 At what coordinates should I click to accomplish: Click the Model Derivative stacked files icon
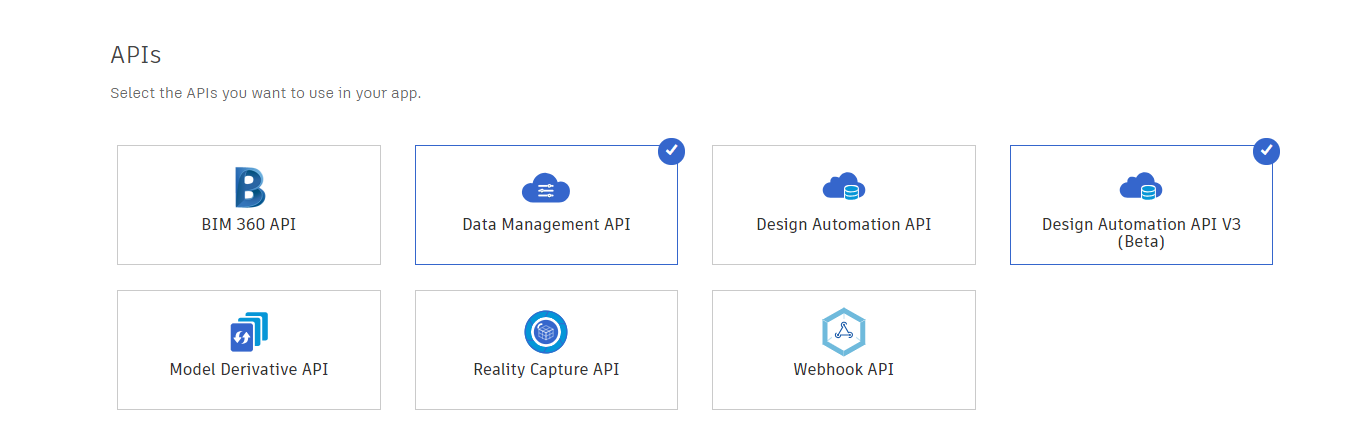(249, 332)
